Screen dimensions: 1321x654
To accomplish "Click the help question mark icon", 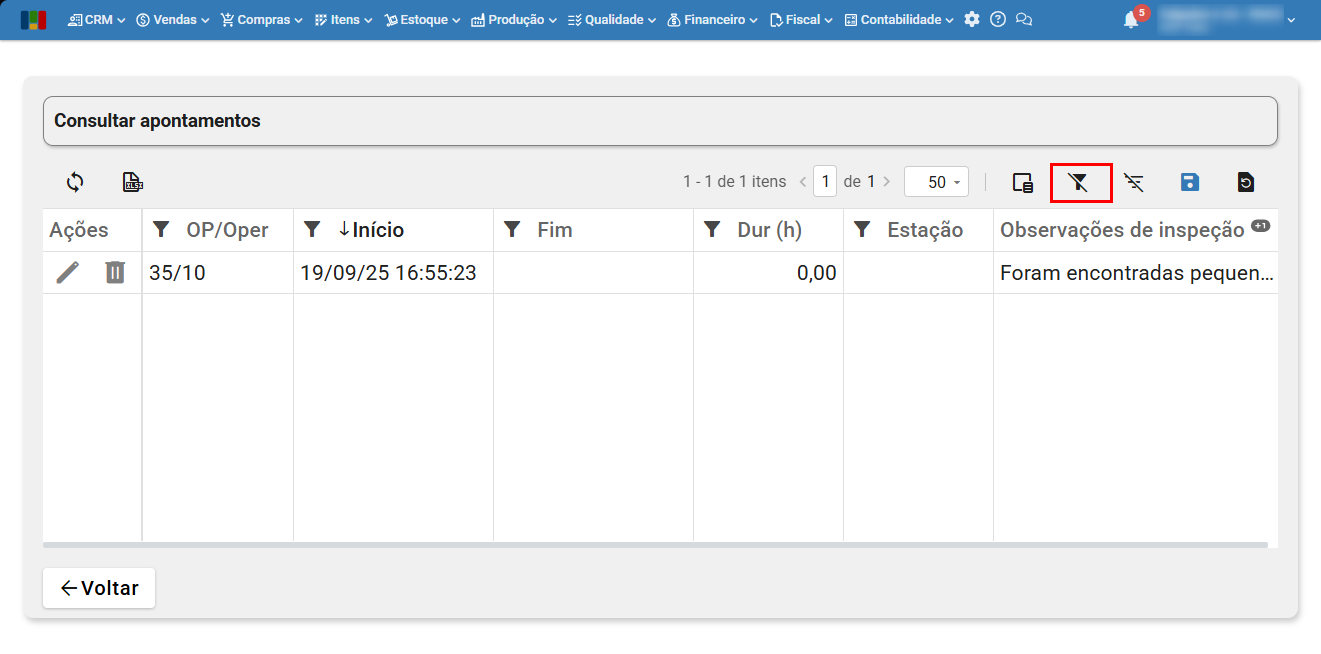I will pos(998,19).
